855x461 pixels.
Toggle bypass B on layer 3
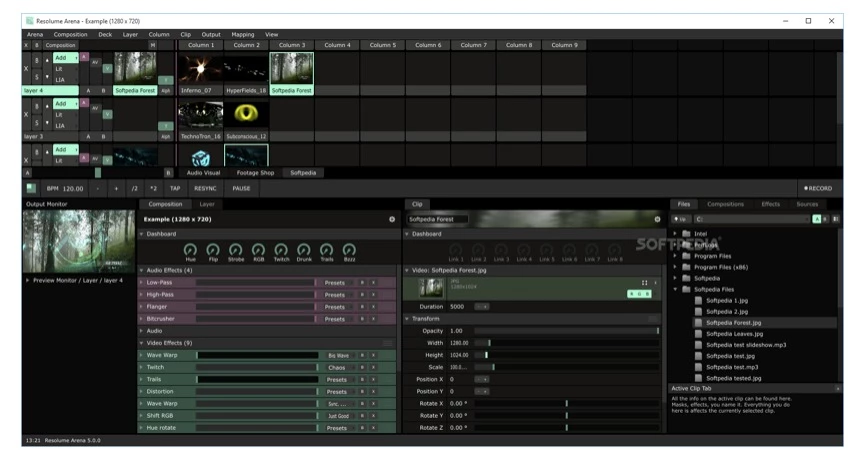37,106
